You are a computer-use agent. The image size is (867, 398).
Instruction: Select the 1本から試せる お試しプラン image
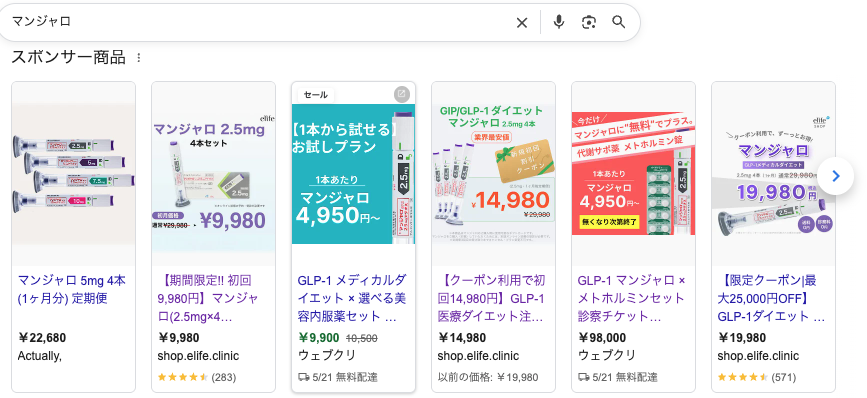coord(353,174)
